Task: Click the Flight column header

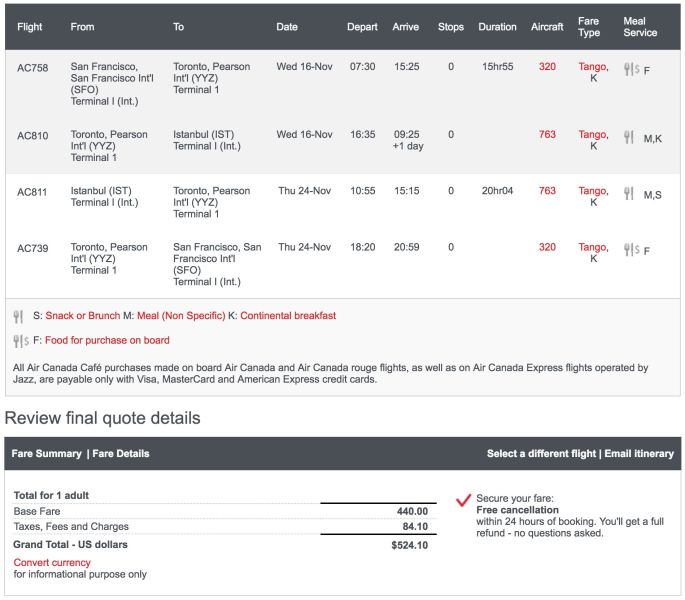Action: (x=30, y=27)
